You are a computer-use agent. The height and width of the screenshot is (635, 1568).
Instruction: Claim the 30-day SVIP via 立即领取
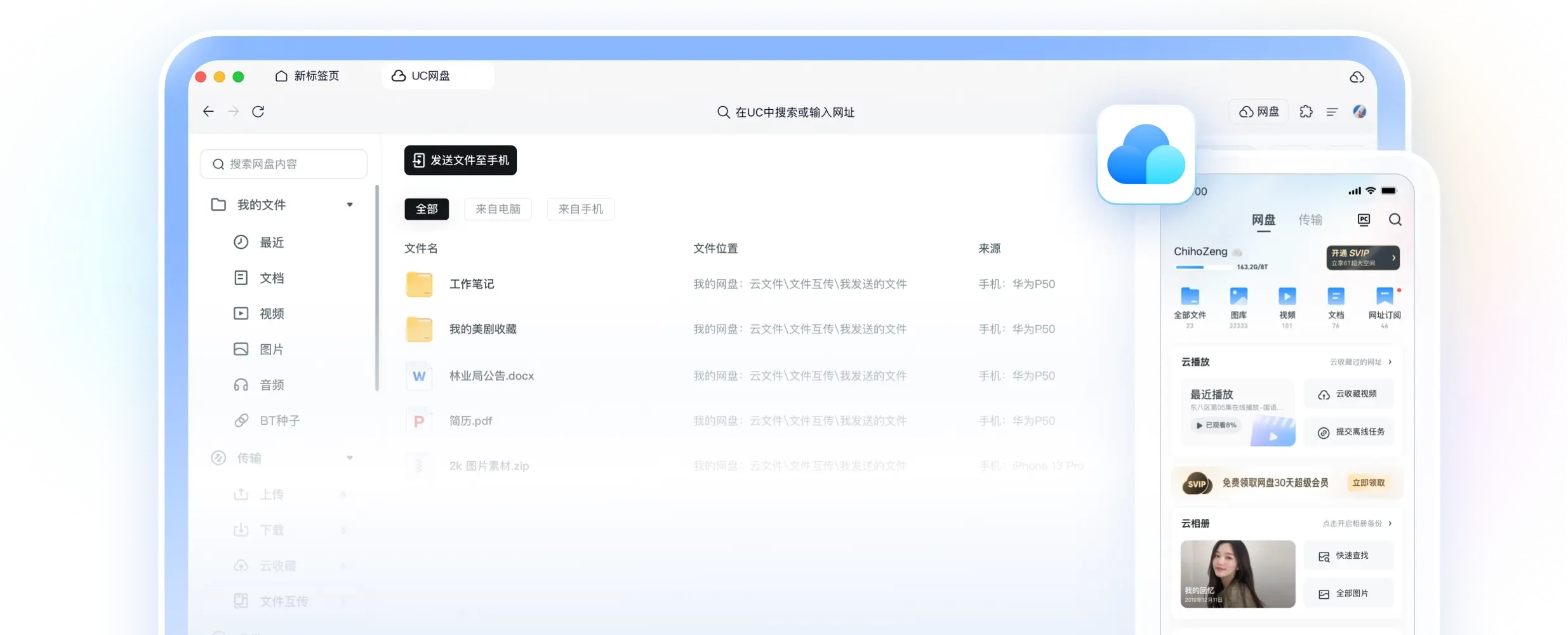coord(1370,483)
